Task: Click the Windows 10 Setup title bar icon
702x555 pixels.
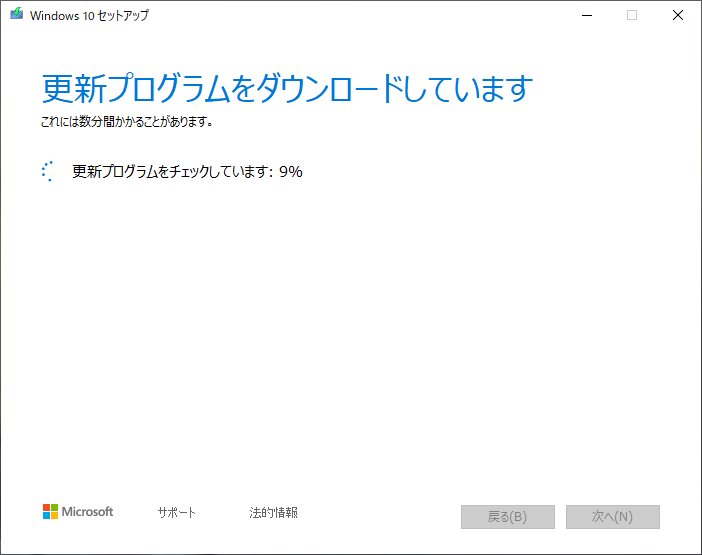Action: [16, 15]
